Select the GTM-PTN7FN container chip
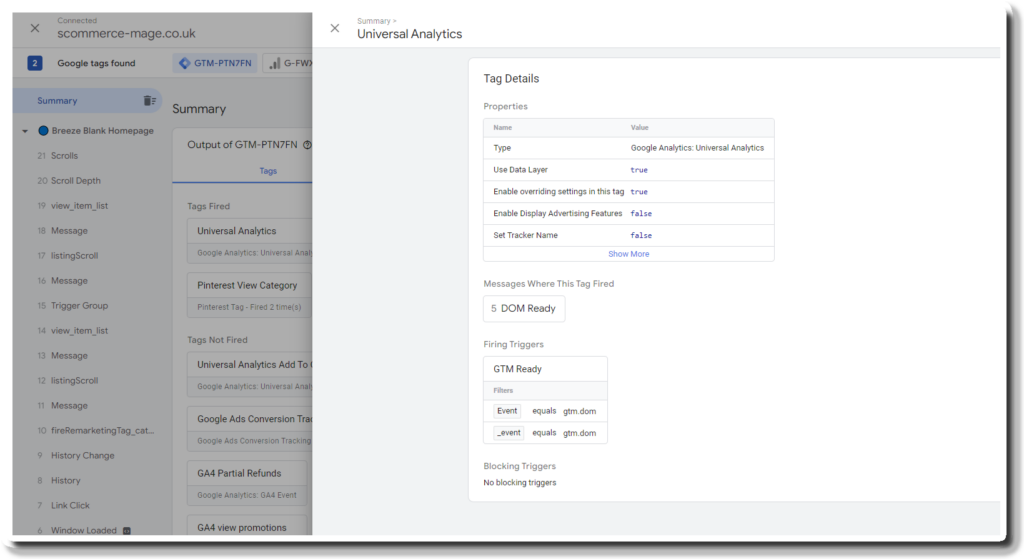 [x=215, y=63]
